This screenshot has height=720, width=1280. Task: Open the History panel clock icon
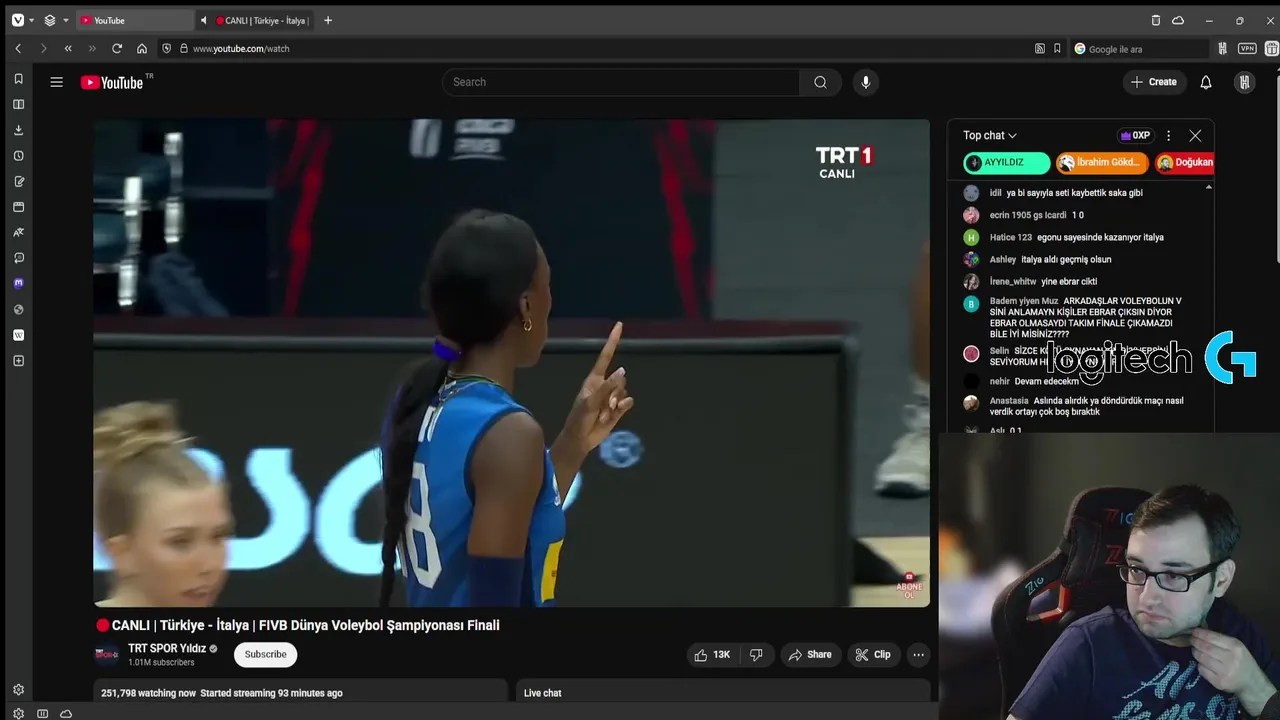click(18, 156)
